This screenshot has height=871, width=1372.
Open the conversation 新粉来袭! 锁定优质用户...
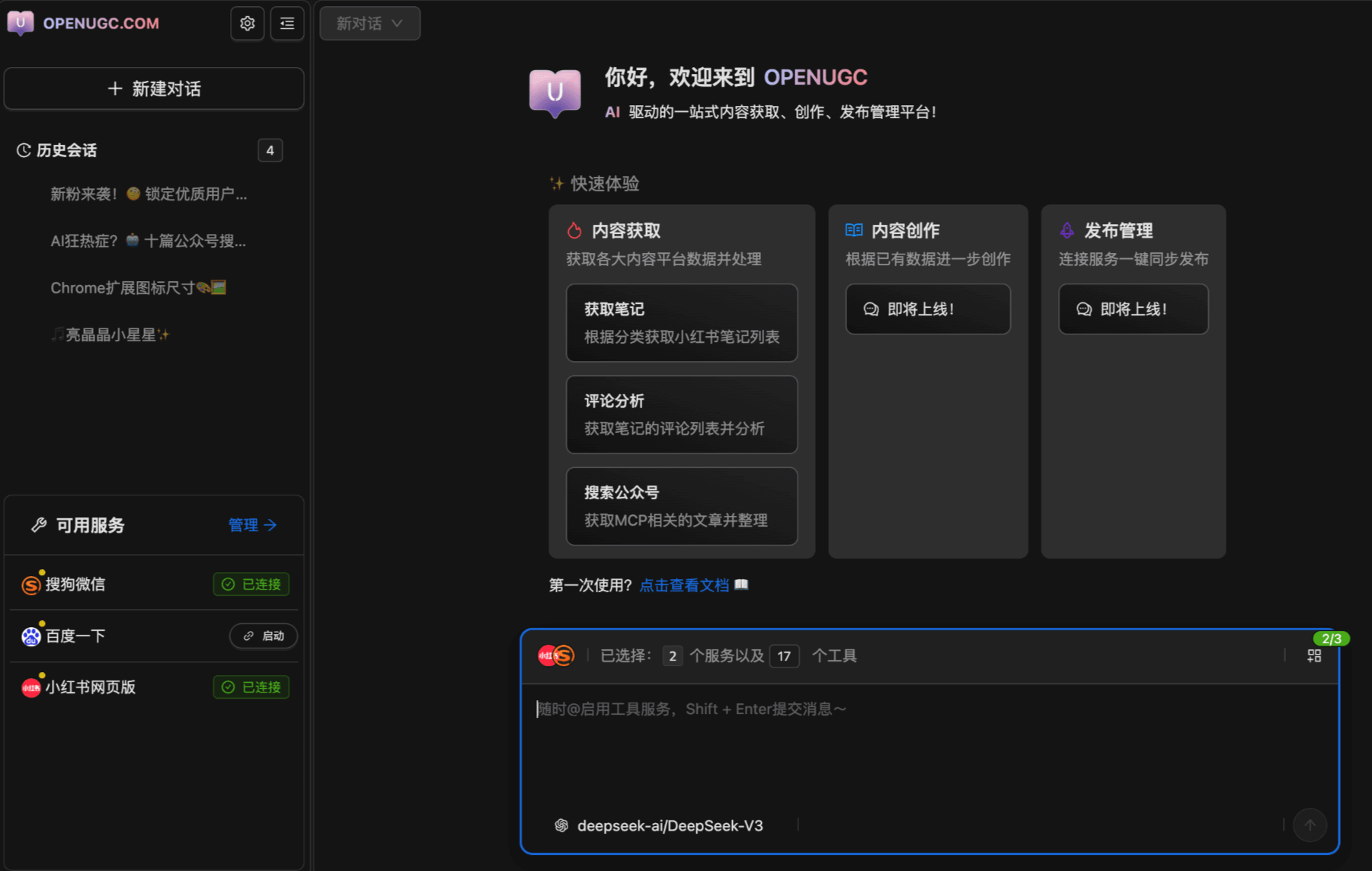click(149, 194)
